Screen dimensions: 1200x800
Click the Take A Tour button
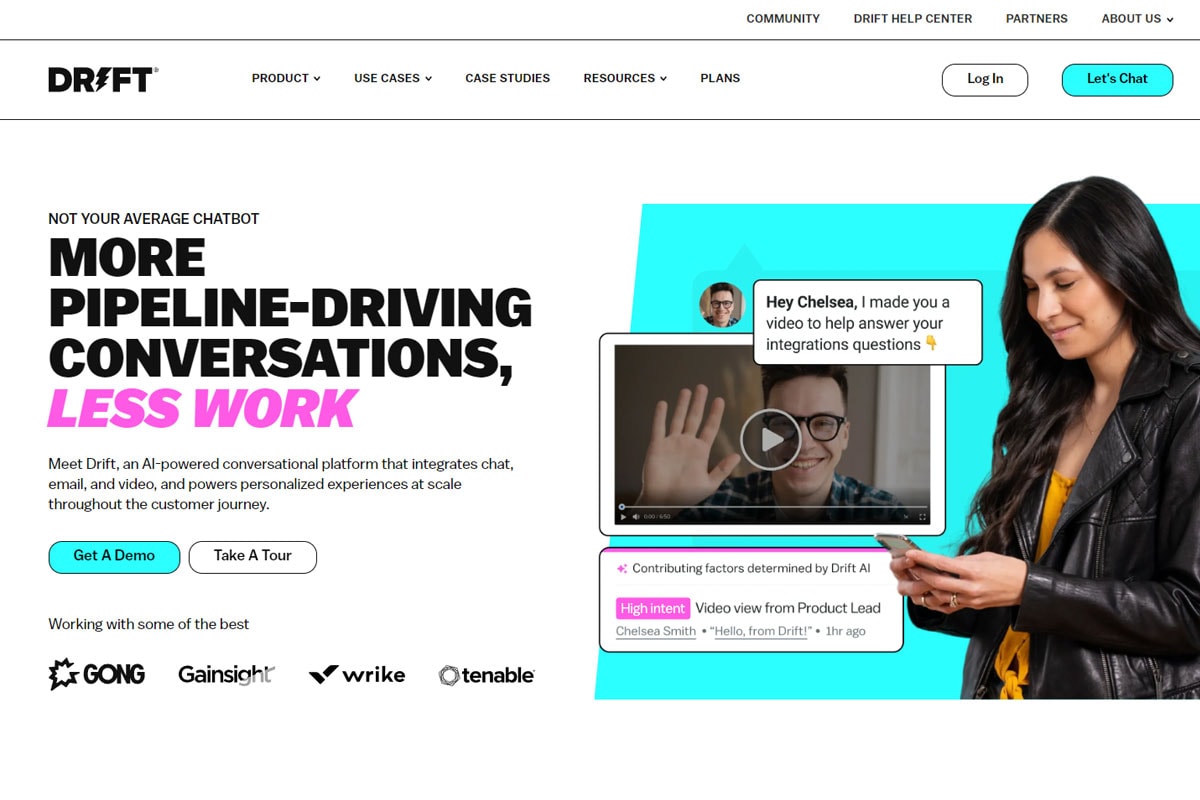[252, 557]
